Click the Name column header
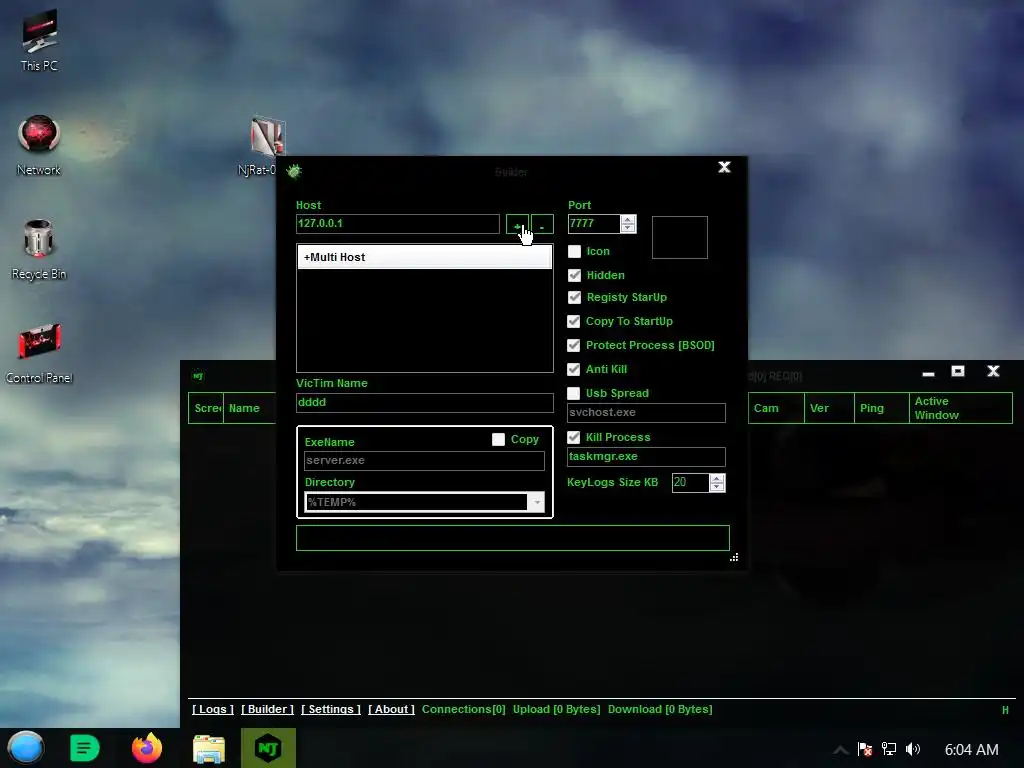 tap(250, 408)
